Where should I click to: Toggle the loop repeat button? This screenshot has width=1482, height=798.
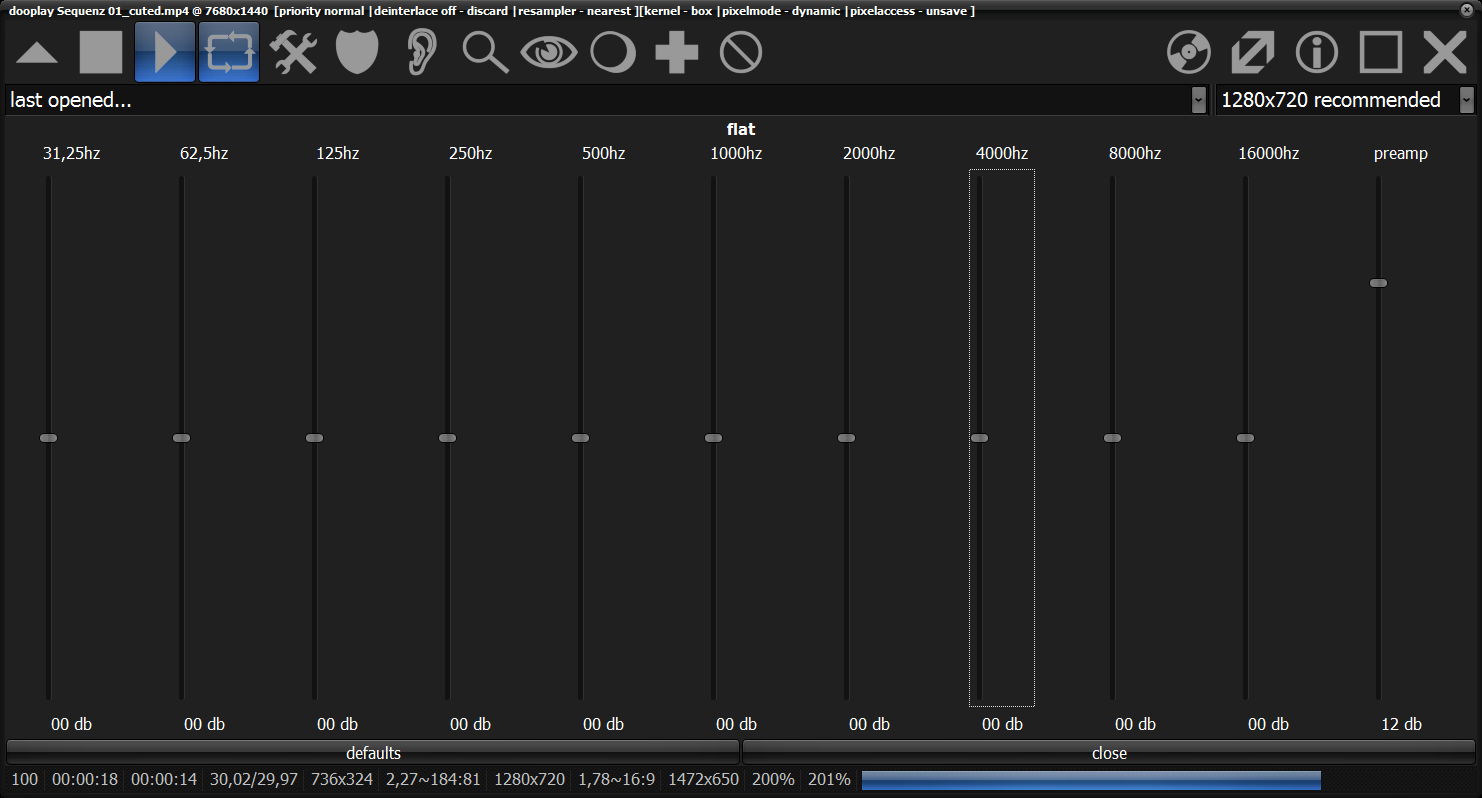tap(229, 53)
